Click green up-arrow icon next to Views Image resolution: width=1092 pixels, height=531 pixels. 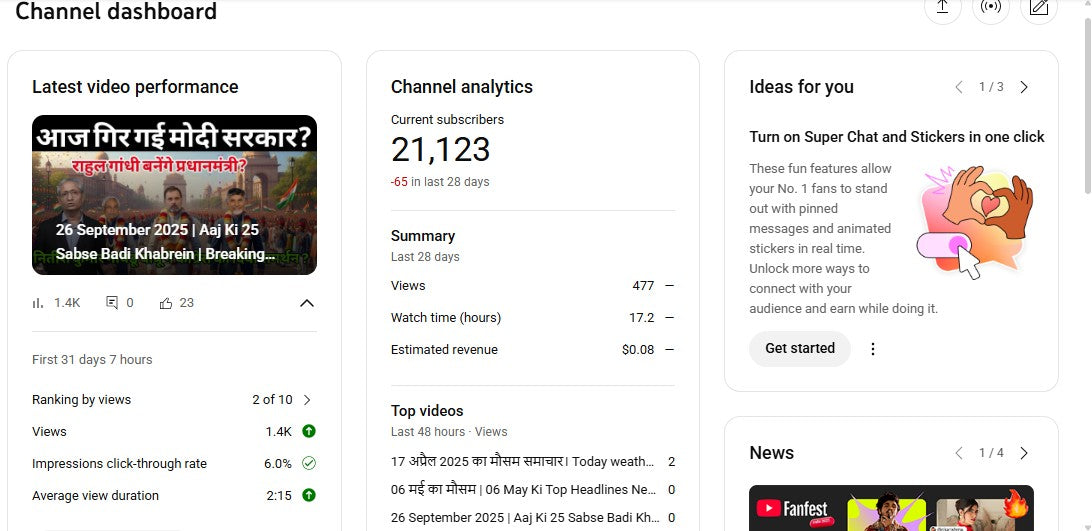(x=309, y=432)
